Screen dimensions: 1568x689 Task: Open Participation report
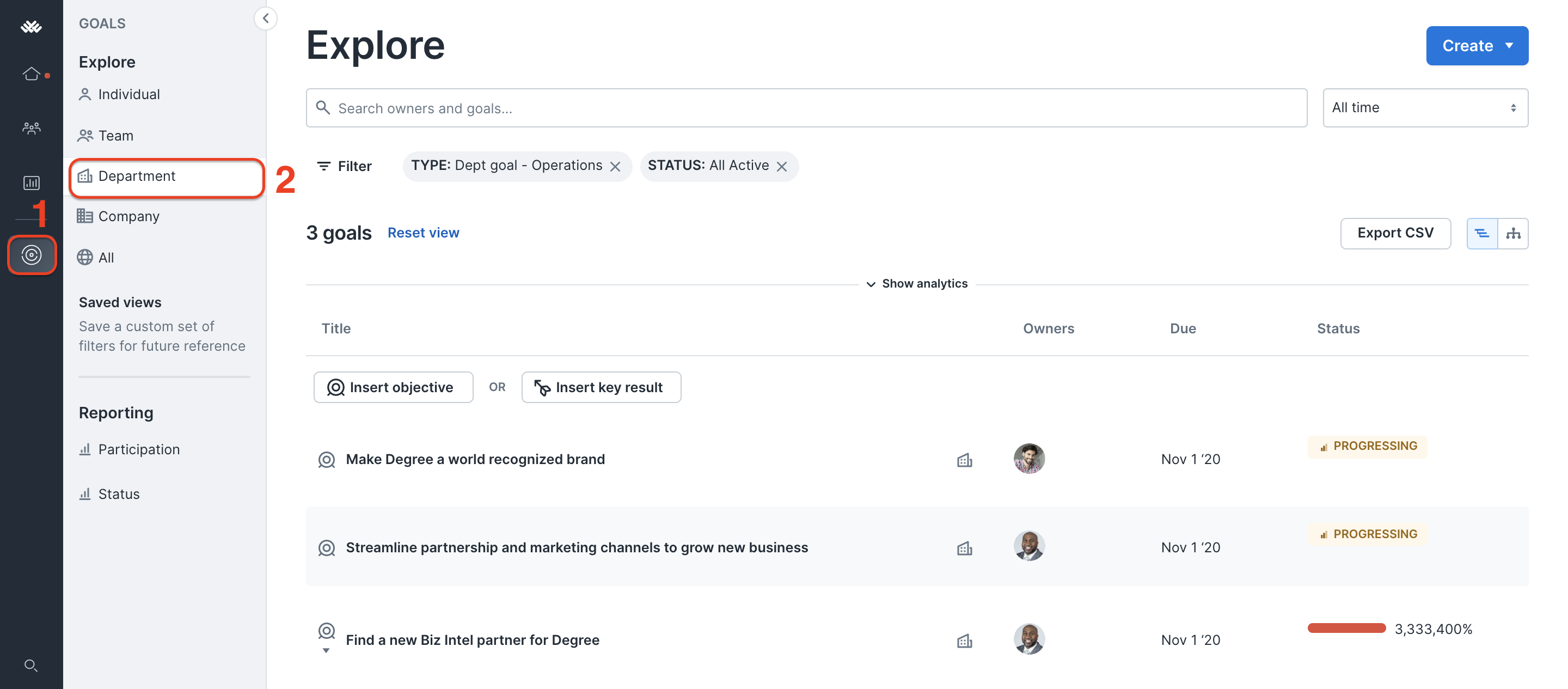pyautogui.click(x=130, y=449)
